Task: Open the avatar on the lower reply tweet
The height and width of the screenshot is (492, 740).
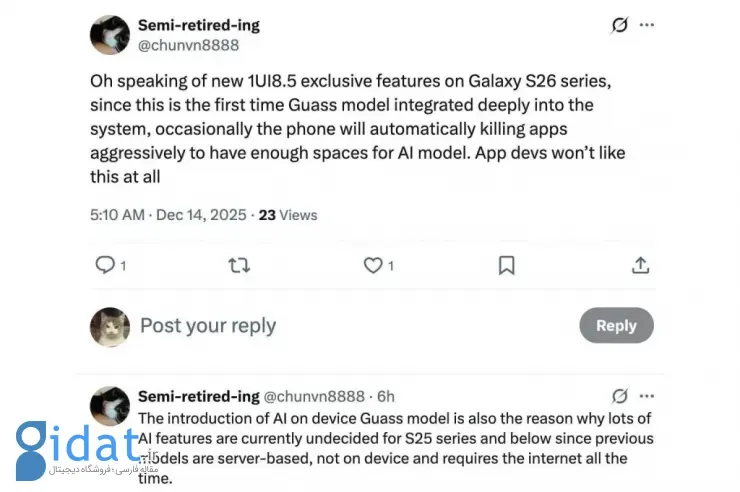Action: (x=110, y=405)
